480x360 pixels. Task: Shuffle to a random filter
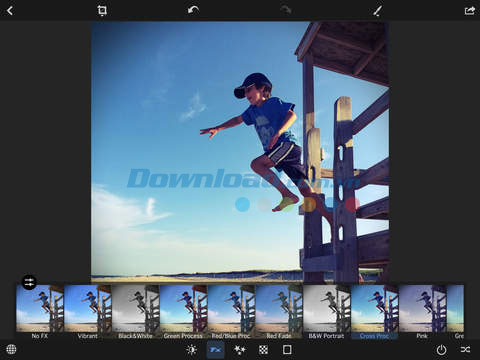click(465, 349)
